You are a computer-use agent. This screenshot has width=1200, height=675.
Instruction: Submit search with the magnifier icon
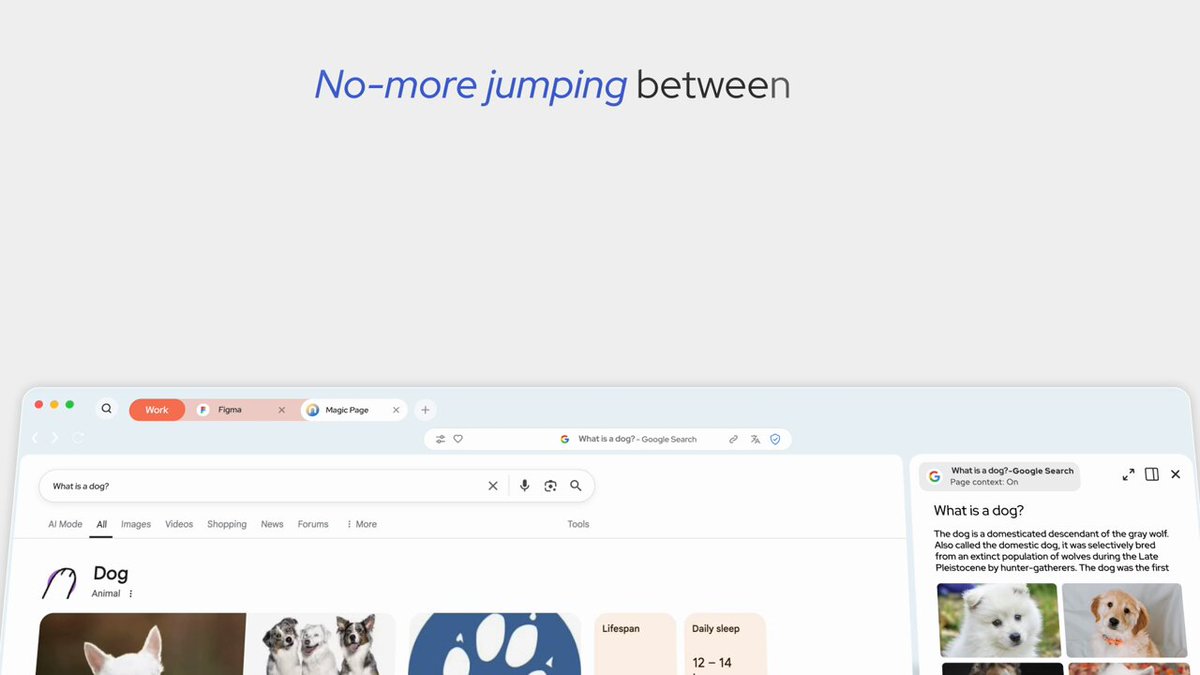coord(576,486)
